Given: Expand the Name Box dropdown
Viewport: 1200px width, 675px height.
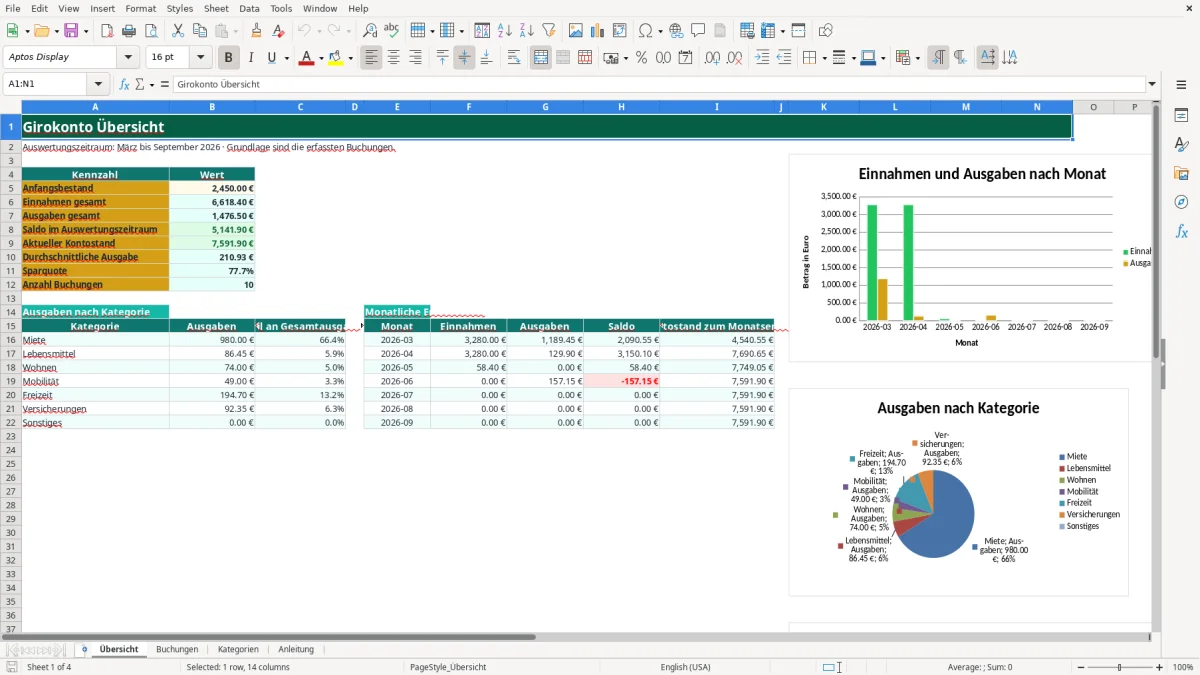Looking at the screenshot, I should point(98,85).
